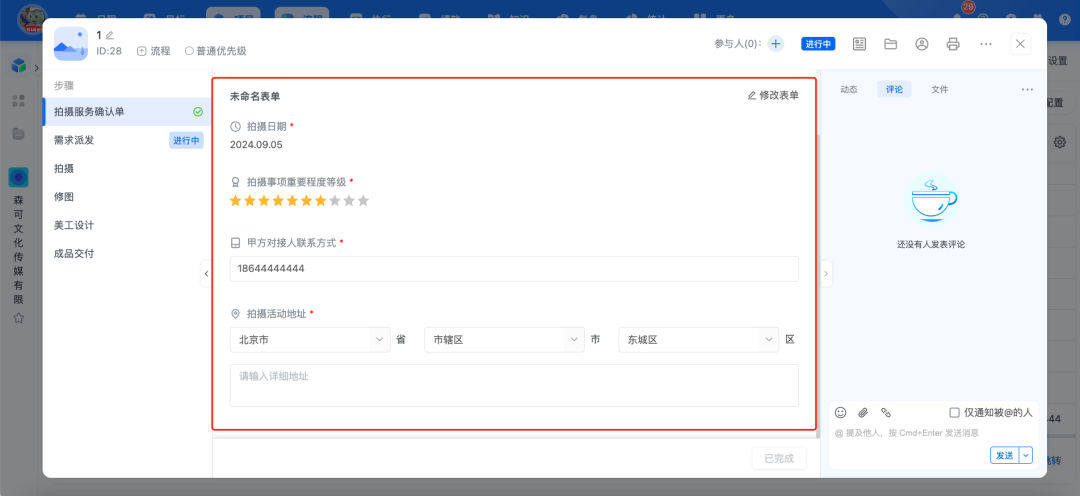
Task: Select the 成品交付 step
Action: point(127,254)
